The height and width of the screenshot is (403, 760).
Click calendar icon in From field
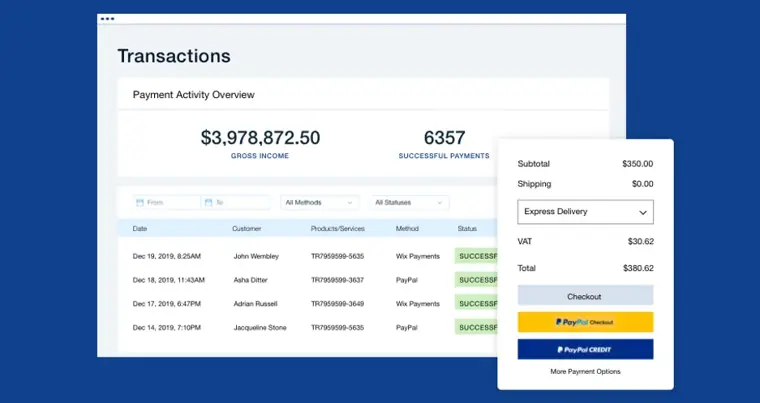point(140,203)
